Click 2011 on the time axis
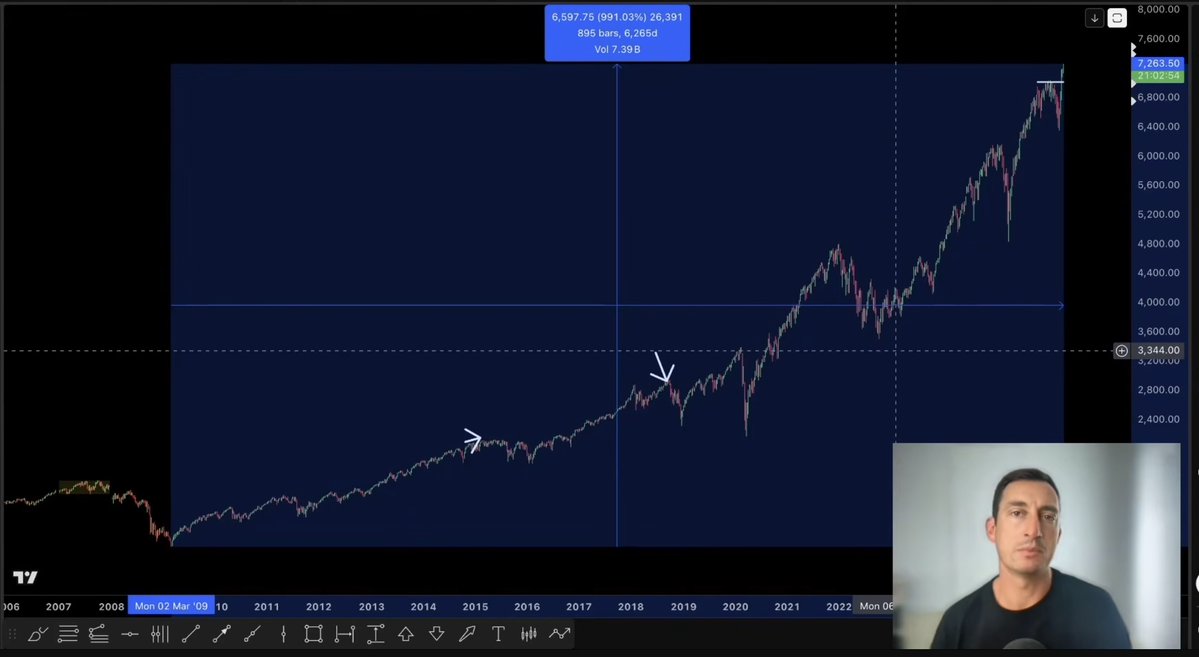 tap(266, 607)
